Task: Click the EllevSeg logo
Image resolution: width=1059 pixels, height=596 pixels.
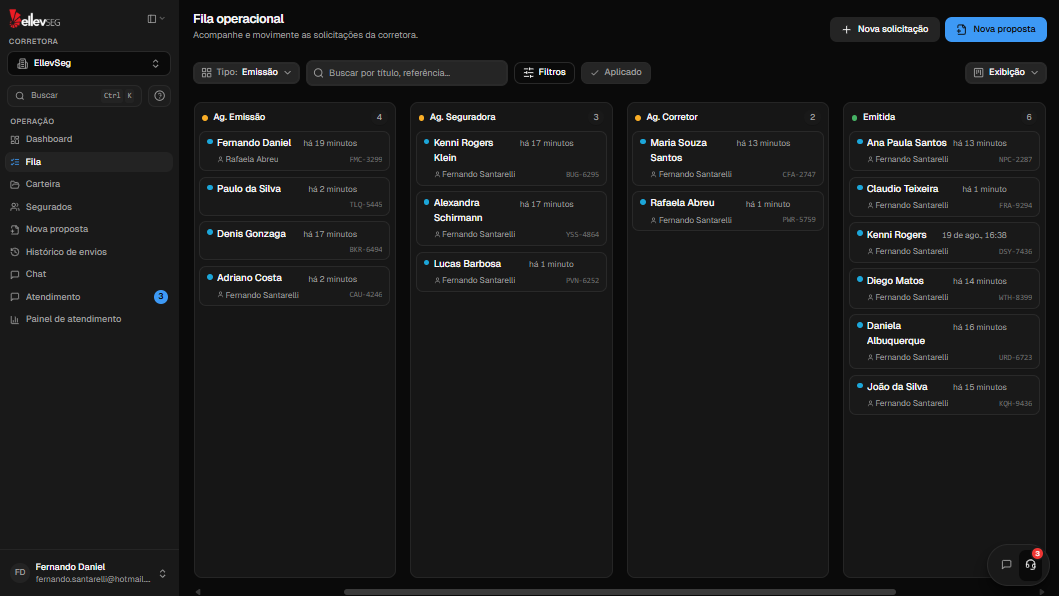Action: 34,19
